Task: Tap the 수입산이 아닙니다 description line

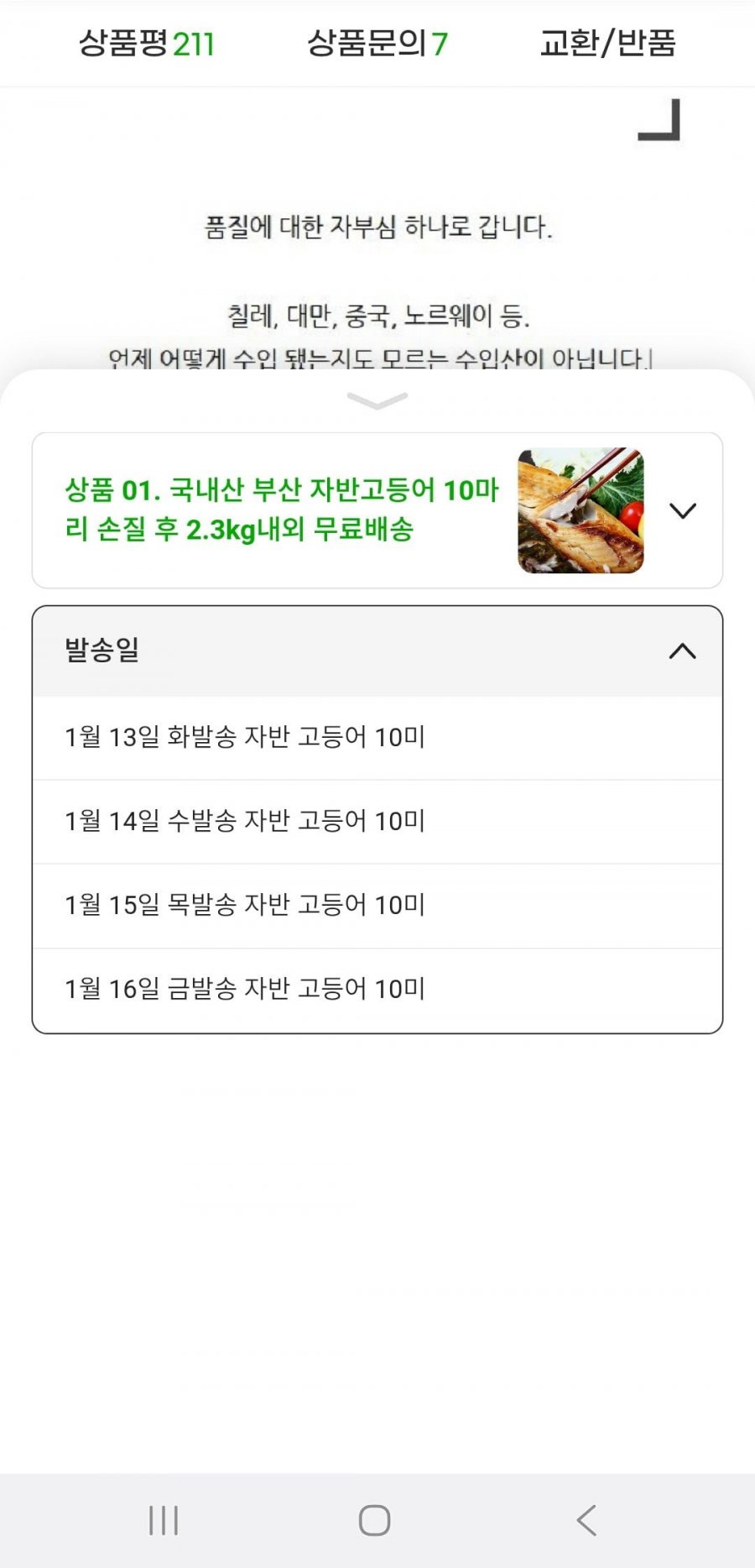Action: pyautogui.click(x=378, y=358)
